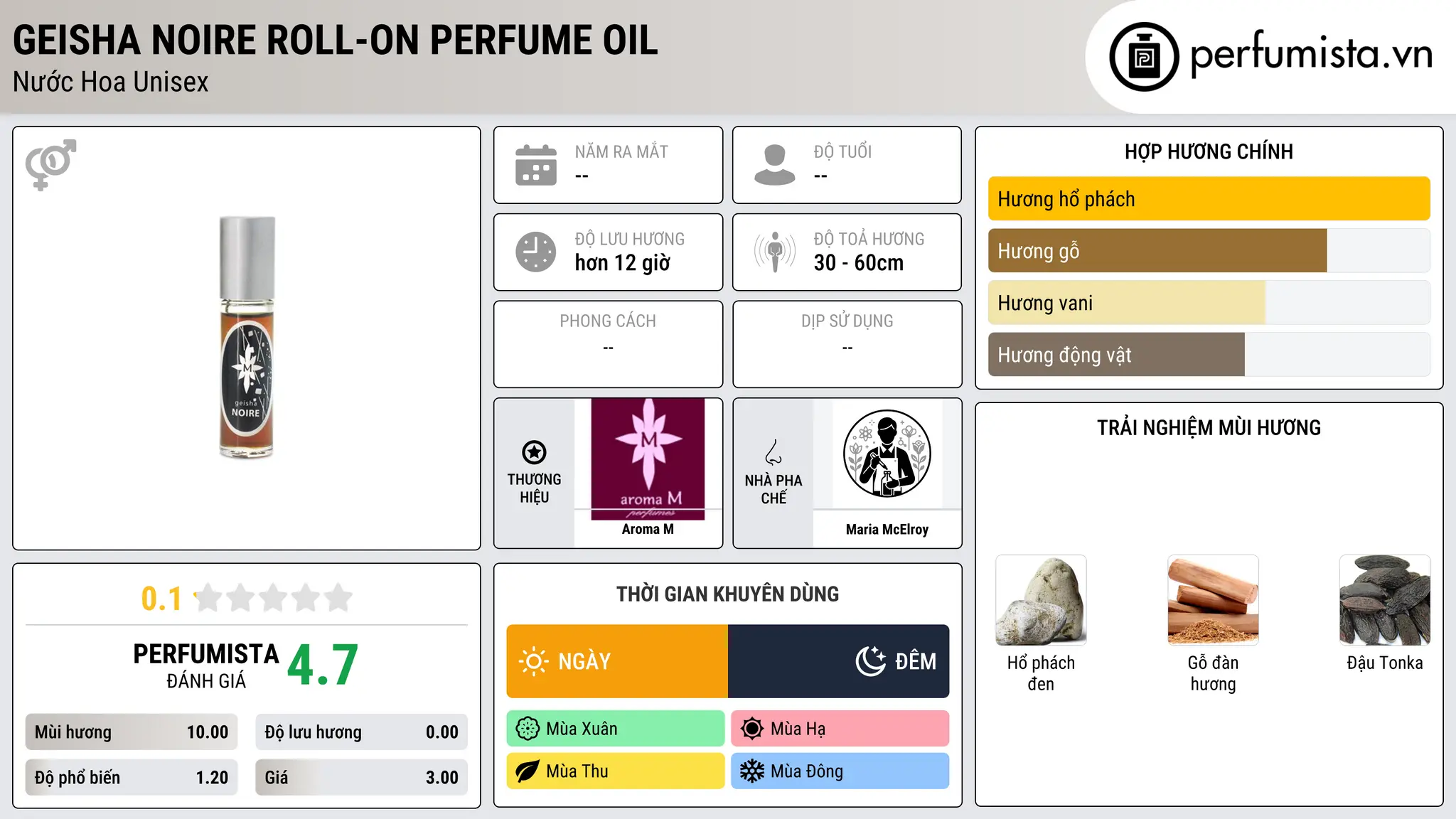Click the user rating value 0.1
Image resolution: width=1456 pixels, height=819 pixels.
(x=161, y=599)
